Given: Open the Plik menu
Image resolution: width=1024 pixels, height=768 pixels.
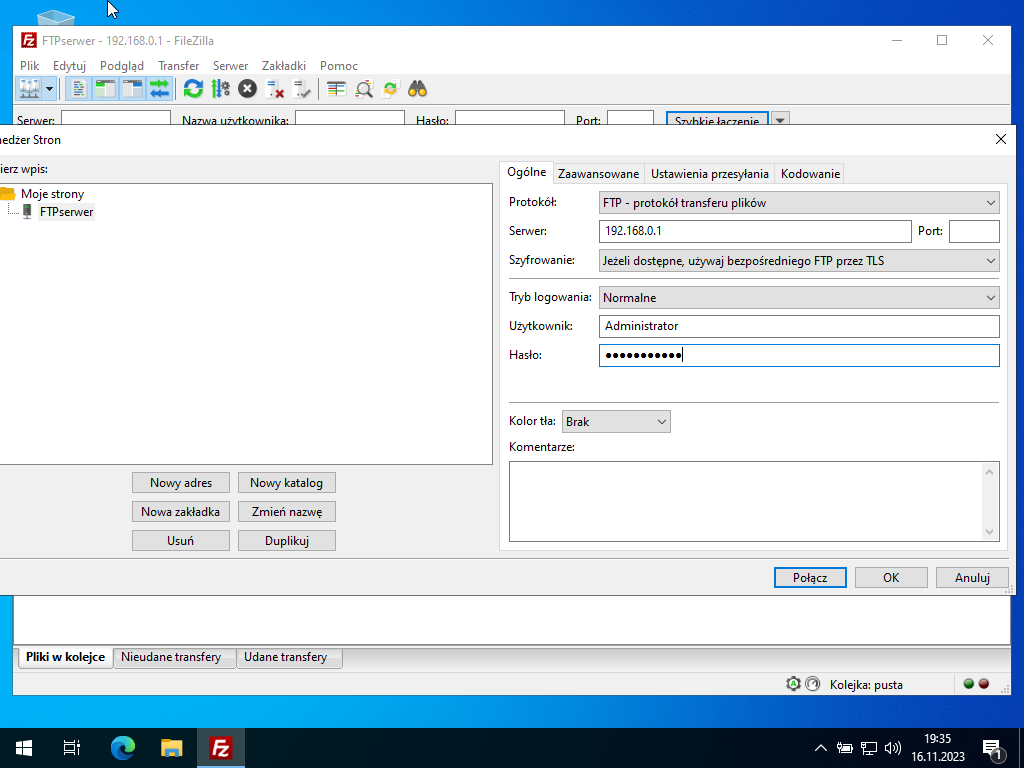Looking at the screenshot, I should [29, 65].
